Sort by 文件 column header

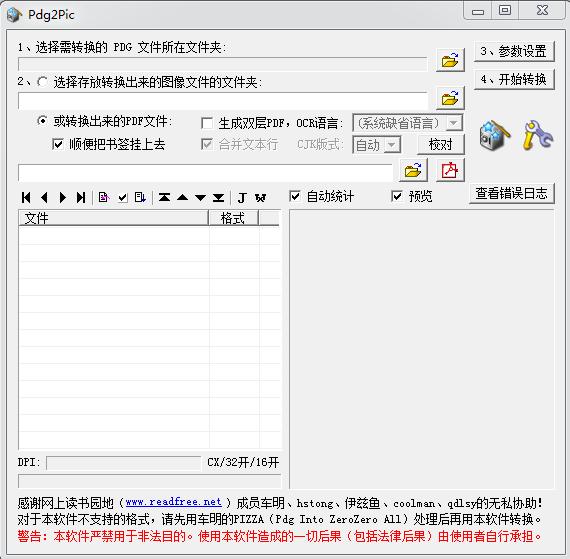(x=113, y=218)
